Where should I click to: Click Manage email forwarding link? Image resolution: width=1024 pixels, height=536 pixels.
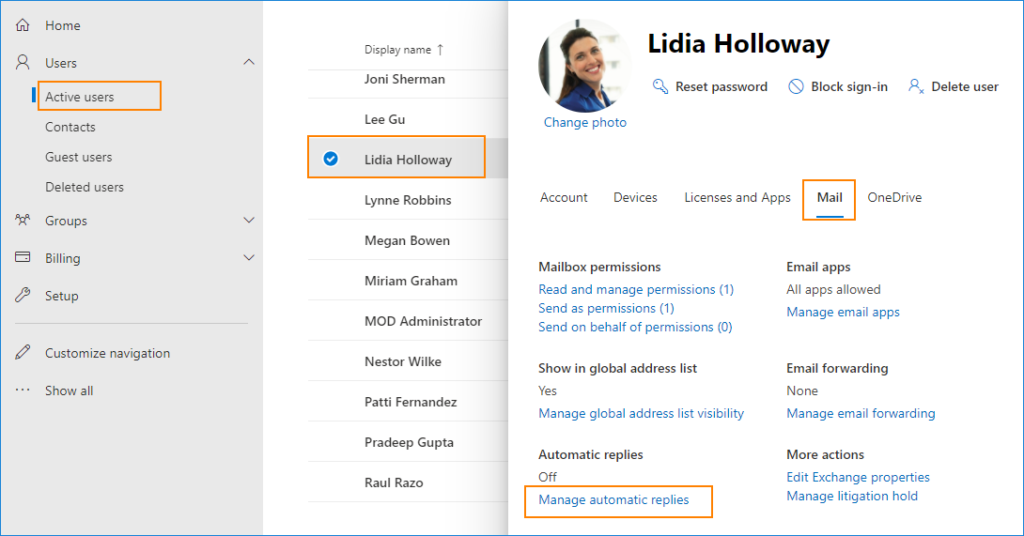coord(860,413)
